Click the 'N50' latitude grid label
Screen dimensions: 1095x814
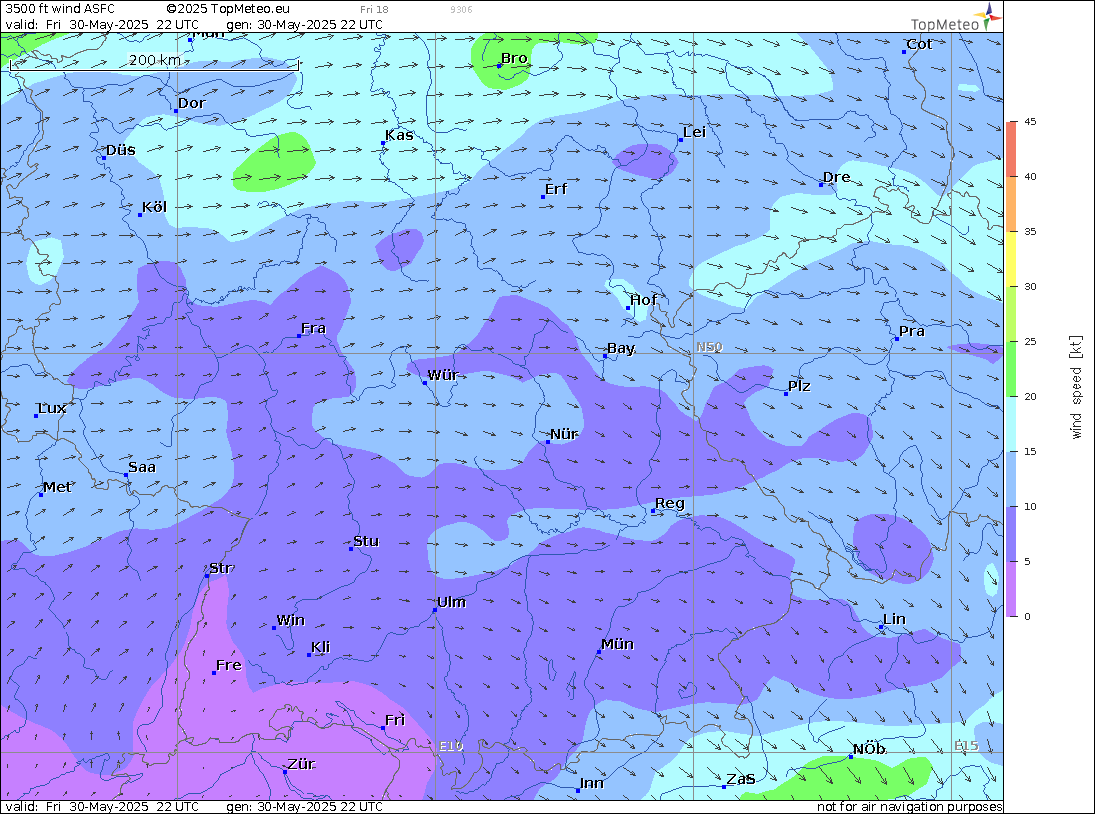[x=709, y=347]
